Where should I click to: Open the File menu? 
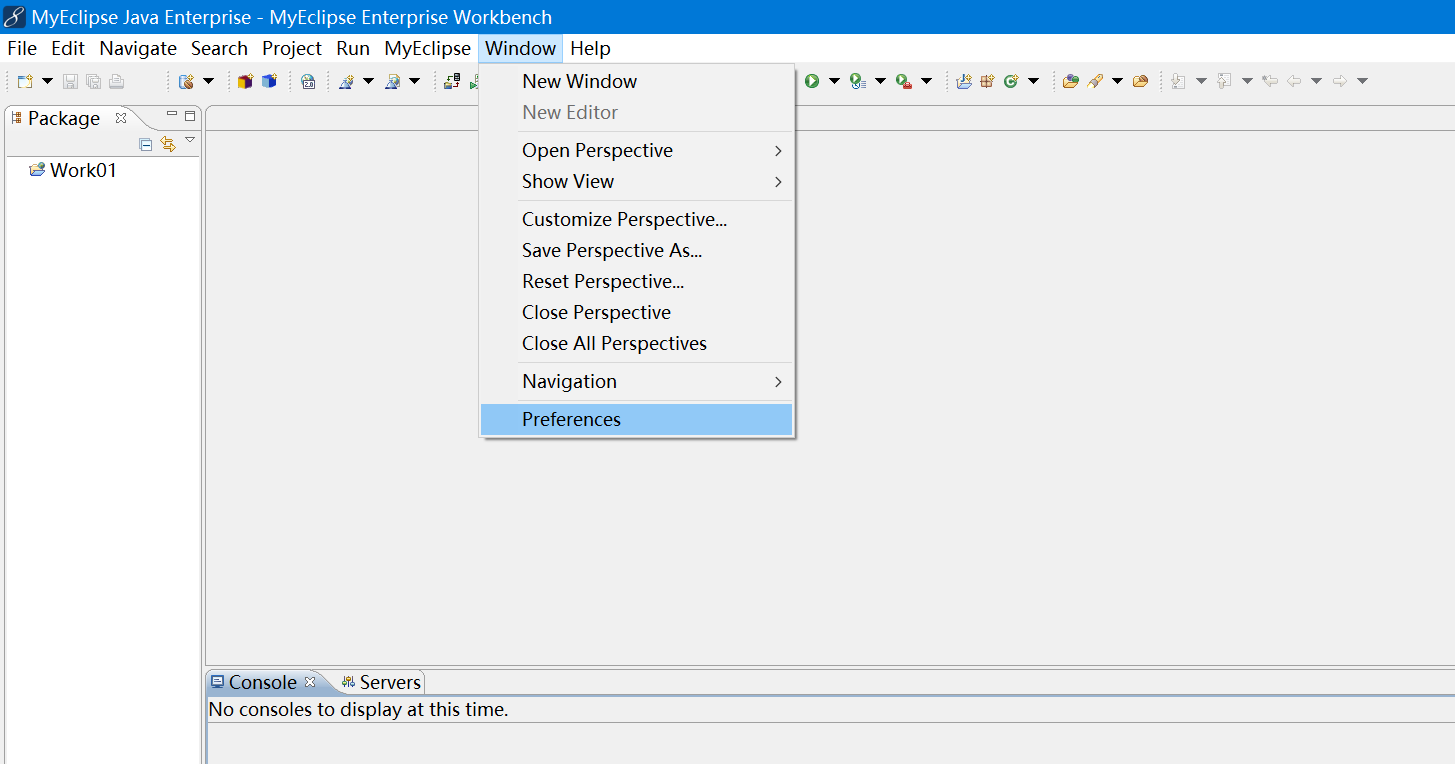22,48
